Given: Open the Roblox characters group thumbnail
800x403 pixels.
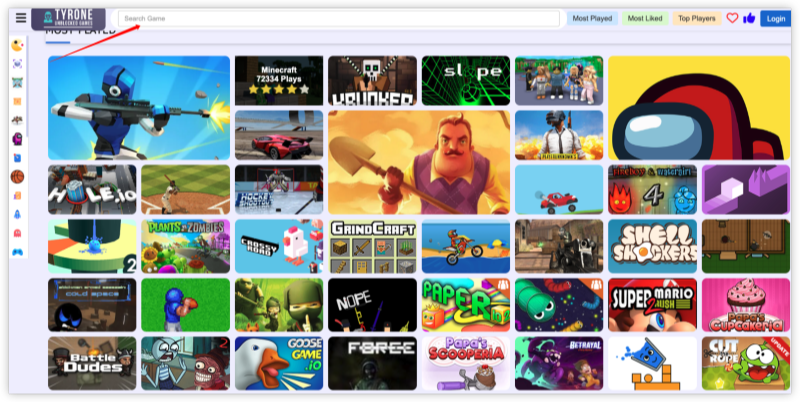Looking at the screenshot, I should click(559, 81).
